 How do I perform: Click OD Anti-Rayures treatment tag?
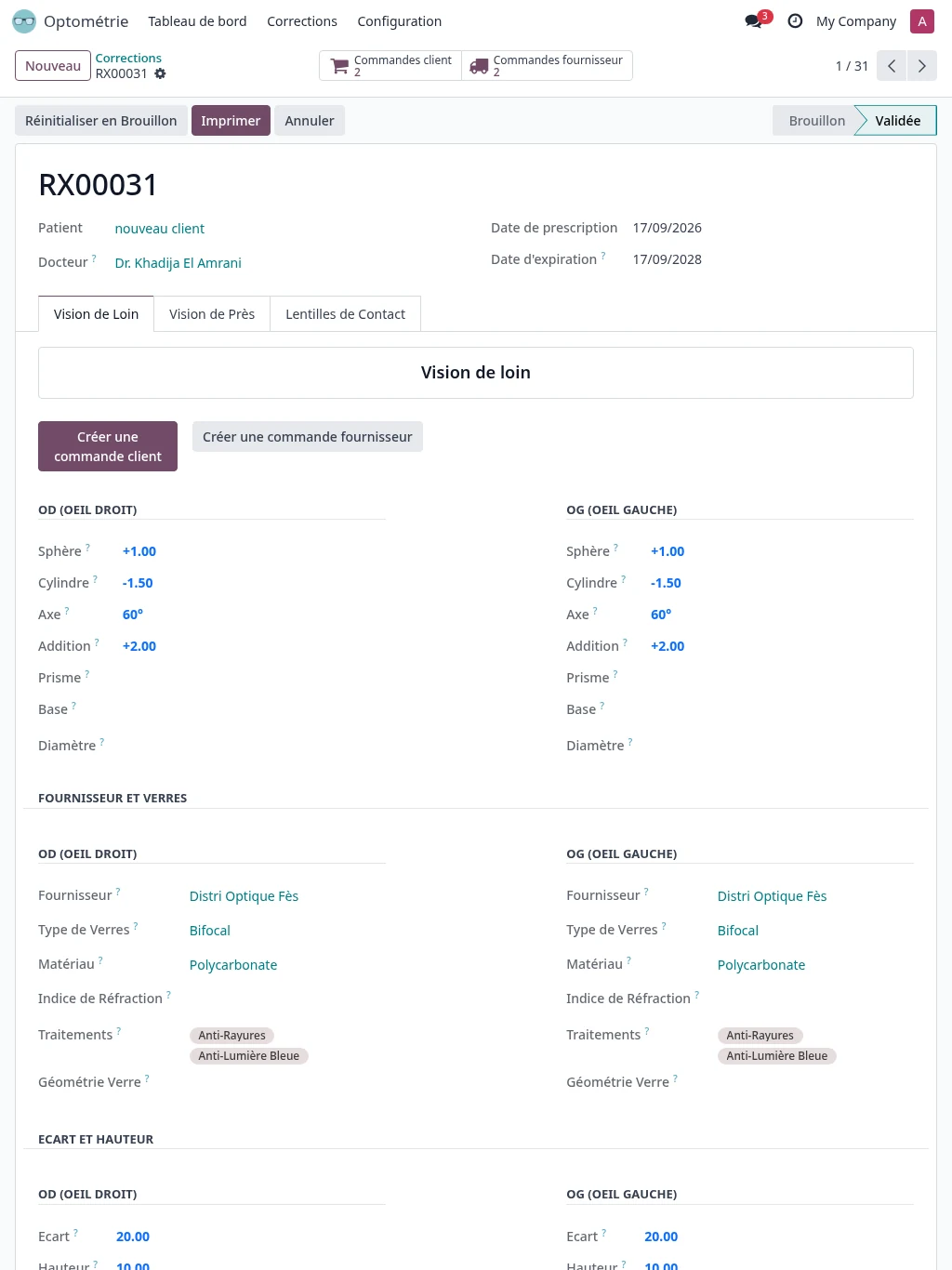231,1036
